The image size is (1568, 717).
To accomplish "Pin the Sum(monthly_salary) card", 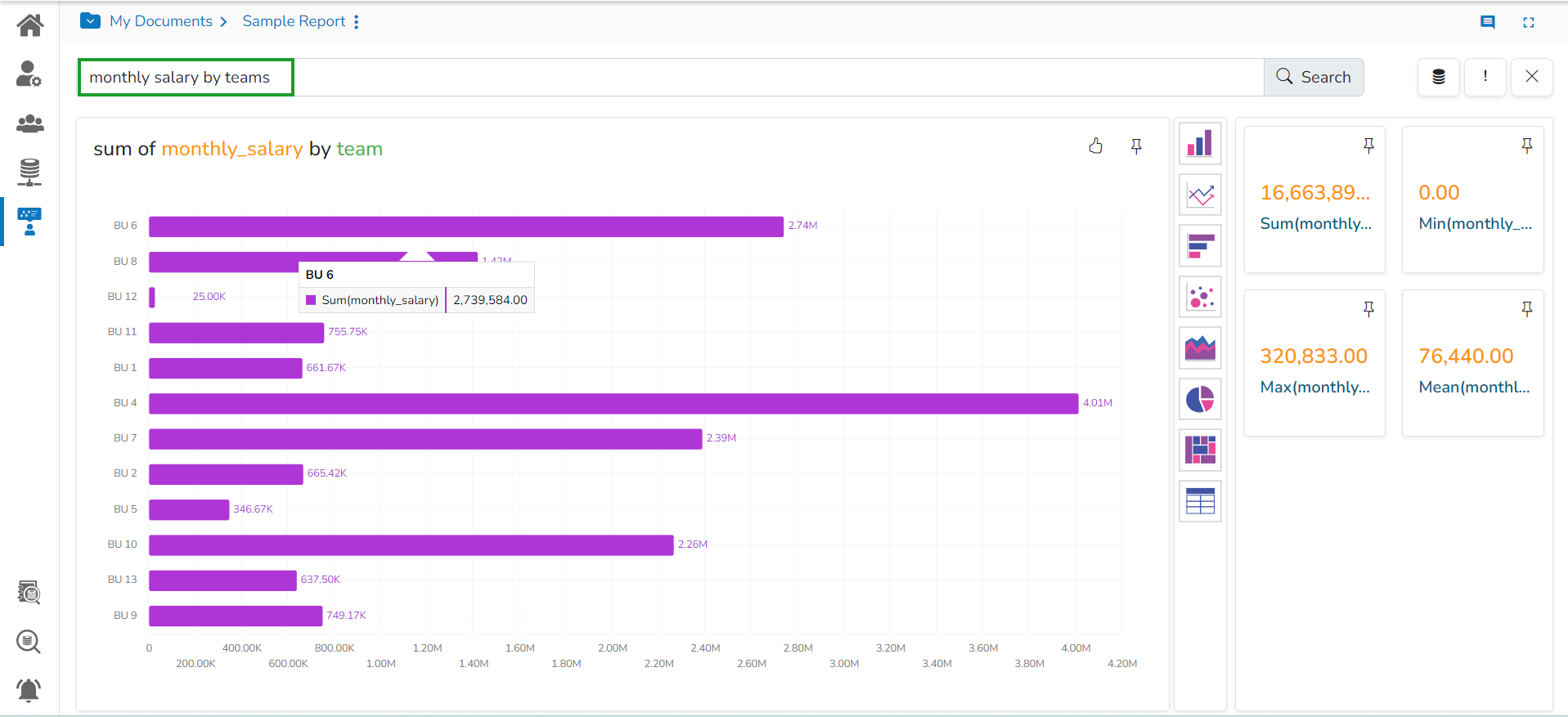I will (1368, 146).
